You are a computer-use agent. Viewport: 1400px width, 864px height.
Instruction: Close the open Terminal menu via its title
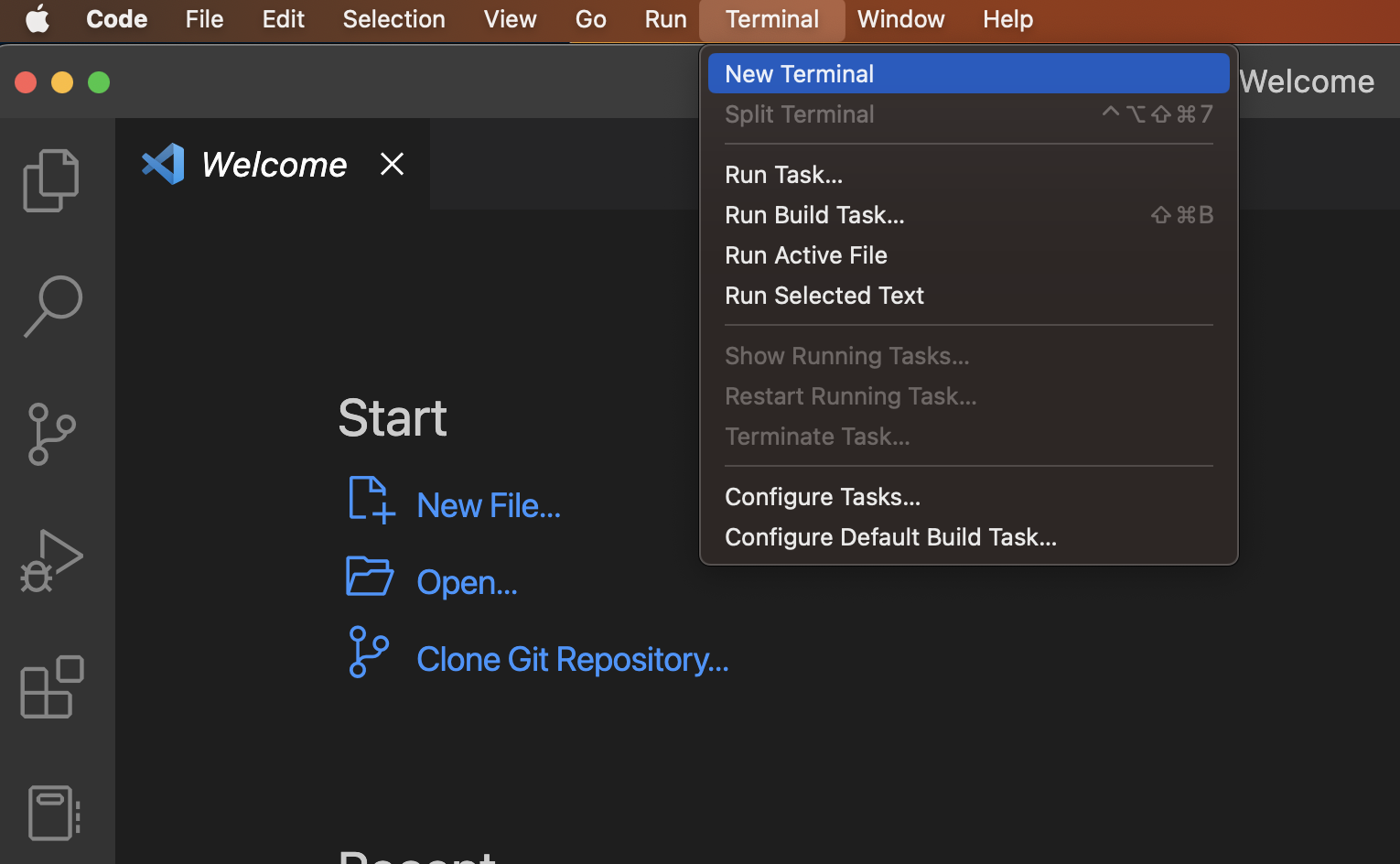[772, 18]
